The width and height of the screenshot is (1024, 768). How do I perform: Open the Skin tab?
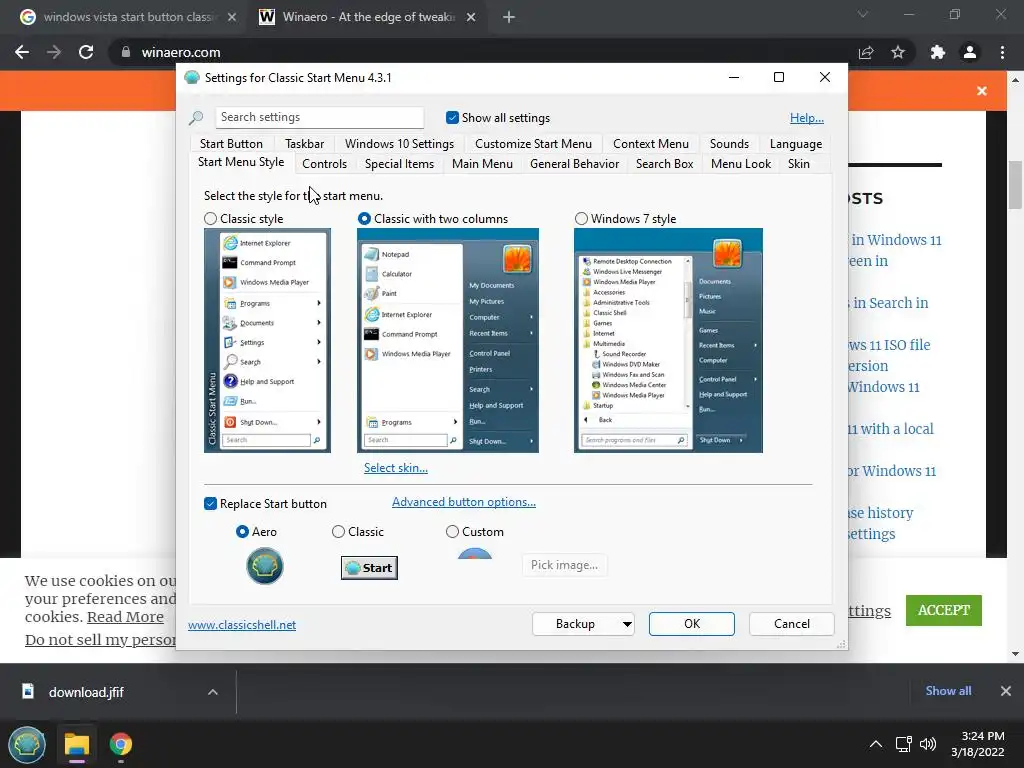[x=798, y=164]
